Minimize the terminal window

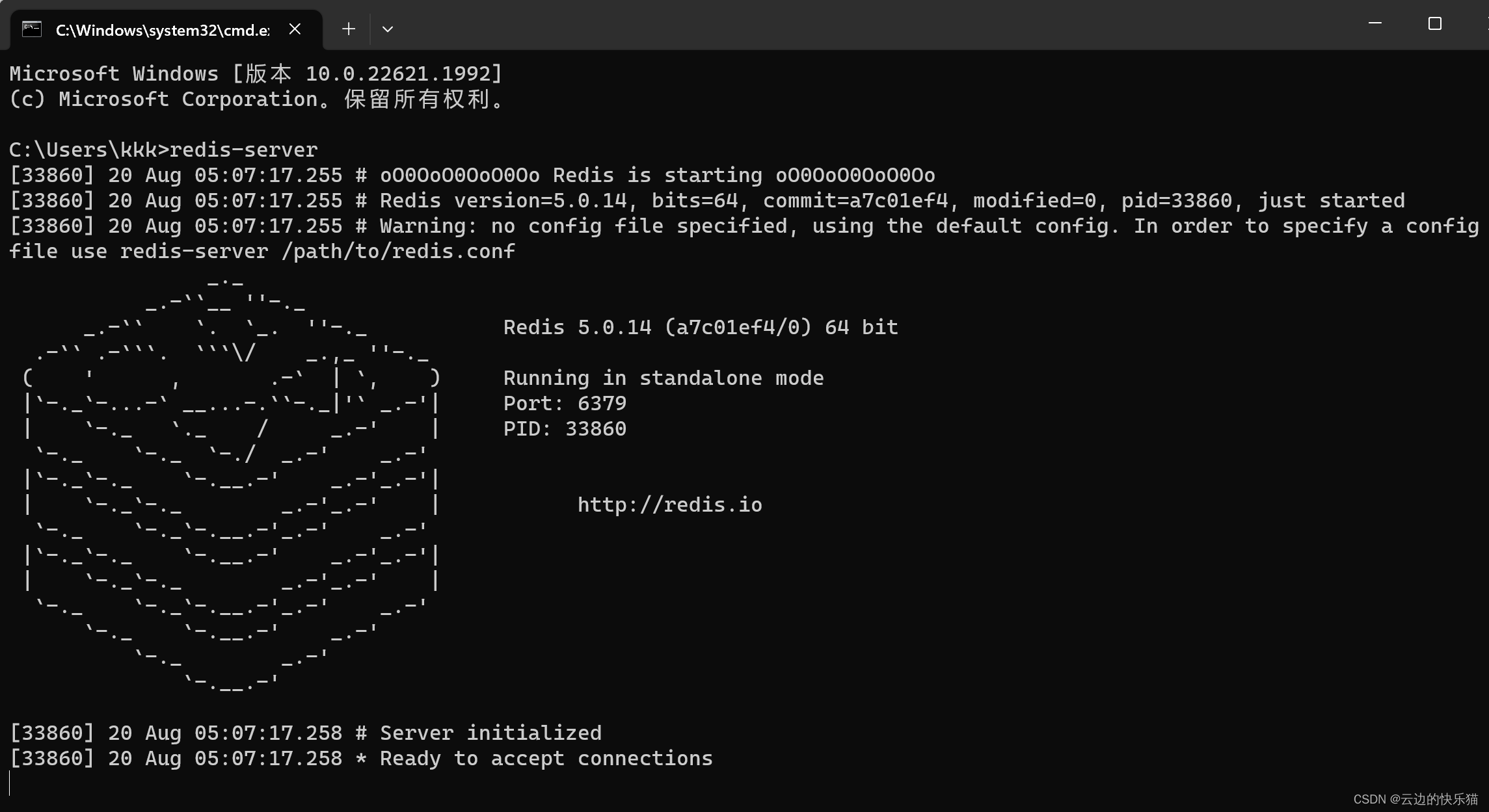click(1375, 23)
